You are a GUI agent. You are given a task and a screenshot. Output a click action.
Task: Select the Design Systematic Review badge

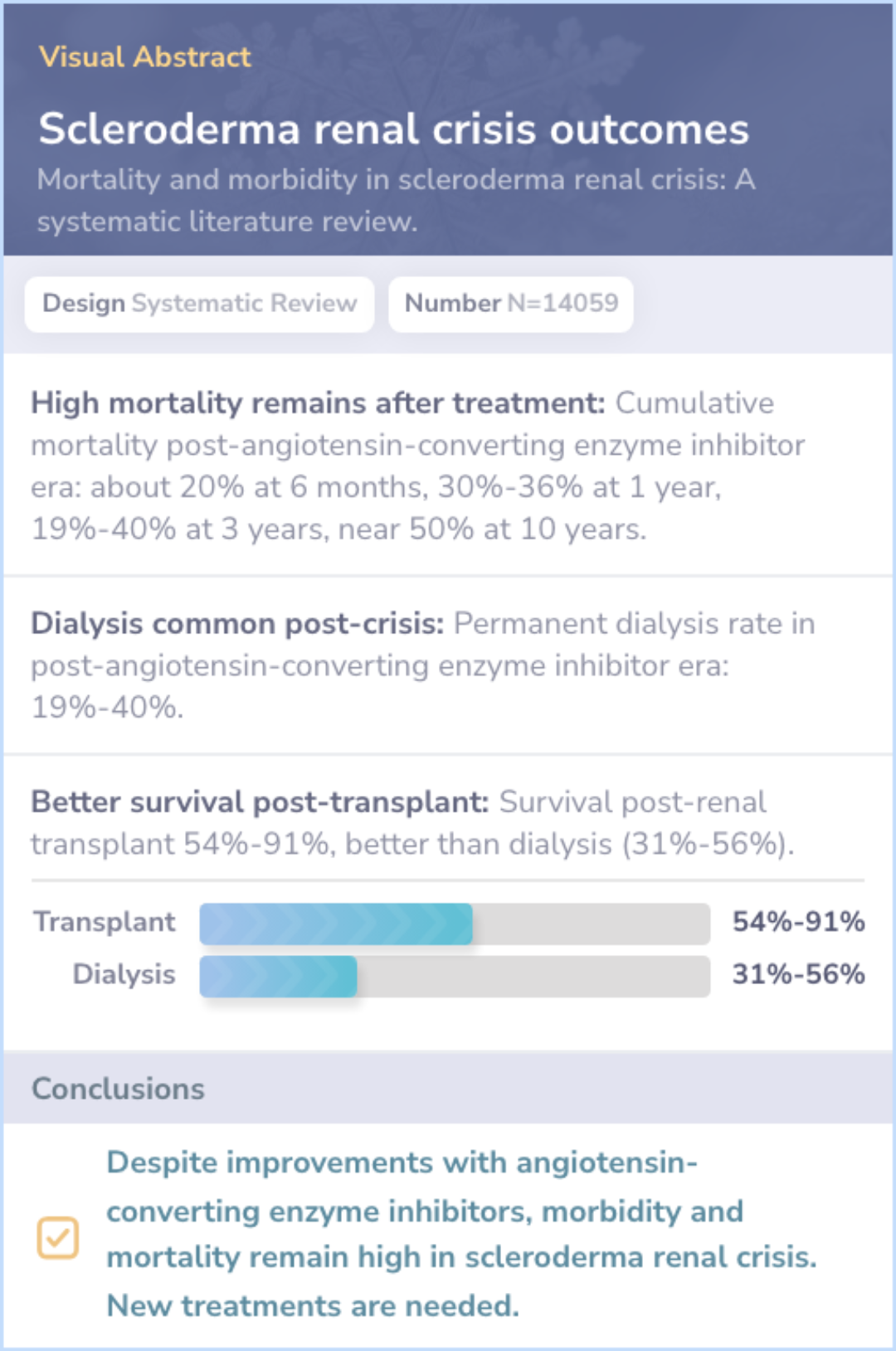[x=199, y=304]
